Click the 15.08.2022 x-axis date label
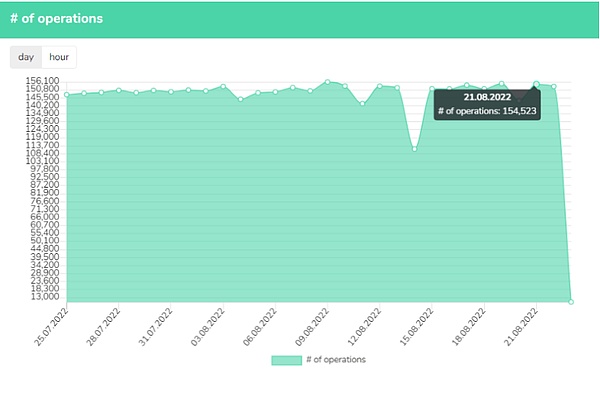This screenshot has width=600, height=393. [416, 326]
